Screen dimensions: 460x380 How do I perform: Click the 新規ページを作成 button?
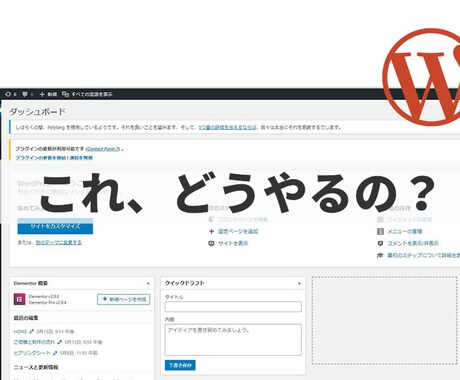[124, 299]
